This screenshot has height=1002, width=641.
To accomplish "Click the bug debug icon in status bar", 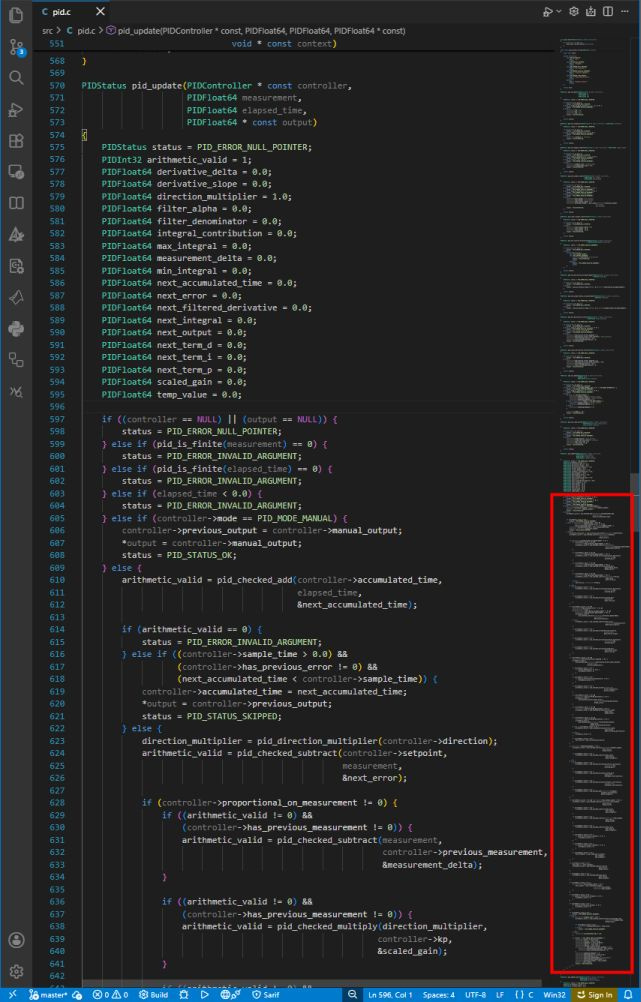I will point(184,994).
